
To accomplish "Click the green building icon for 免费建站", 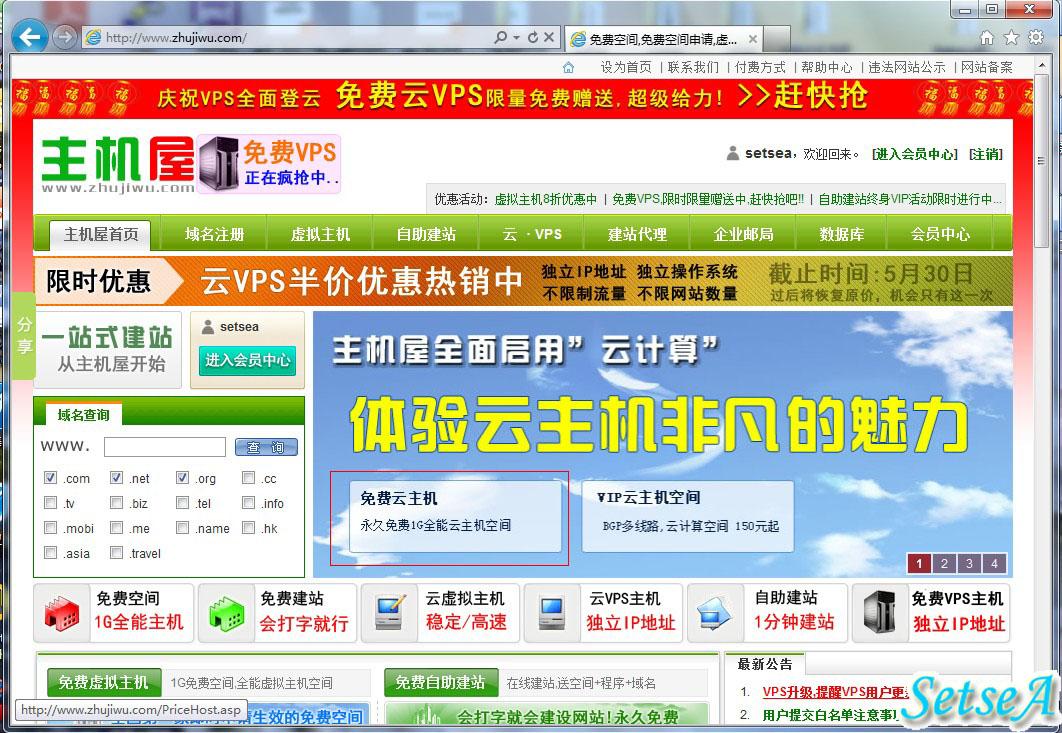I will tap(226, 613).
